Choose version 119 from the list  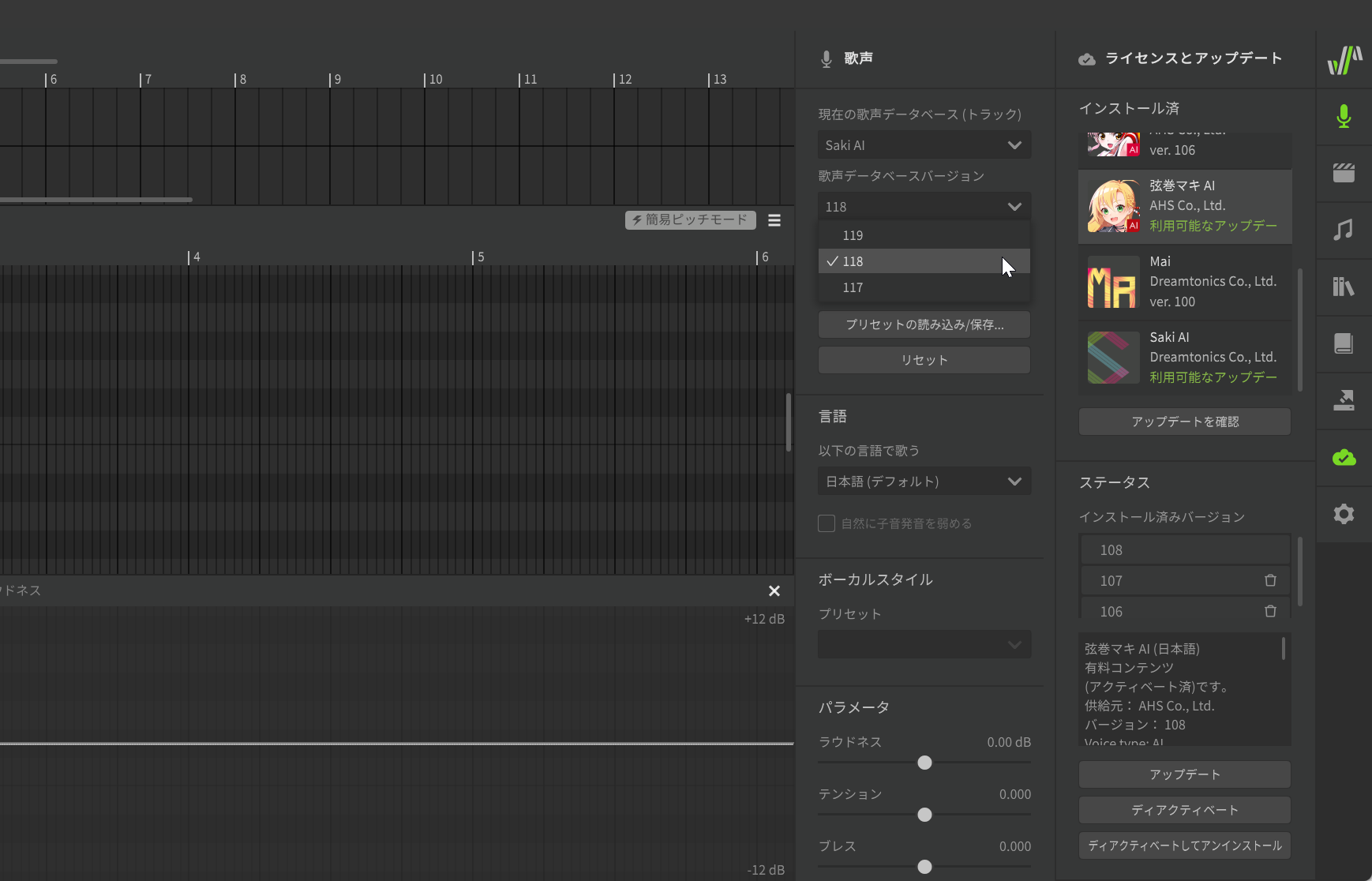(924, 235)
